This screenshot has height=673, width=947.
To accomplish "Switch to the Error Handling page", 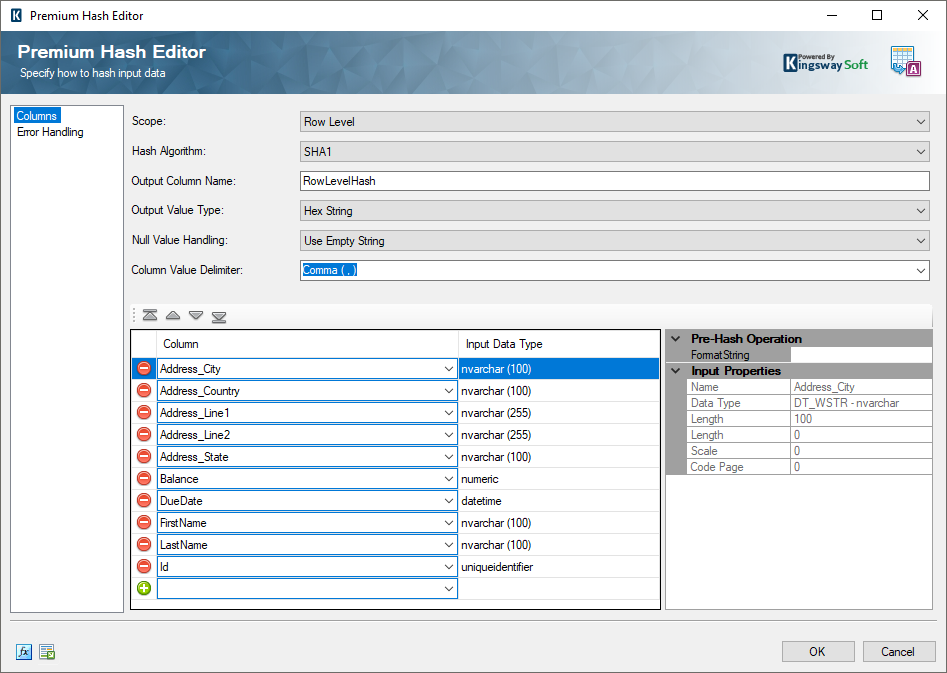I will (50, 131).
